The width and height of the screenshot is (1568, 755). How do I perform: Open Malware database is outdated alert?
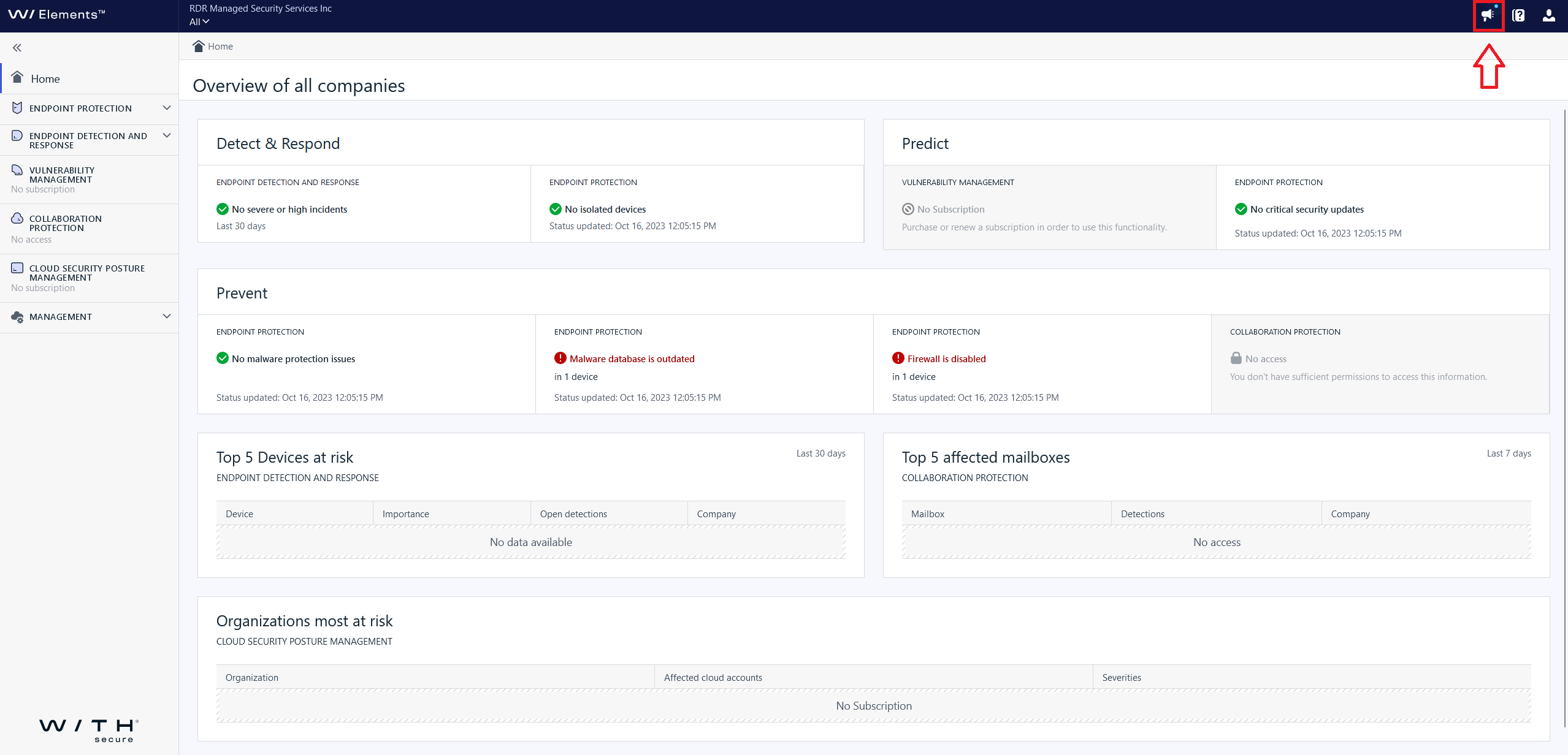(632, 359)
